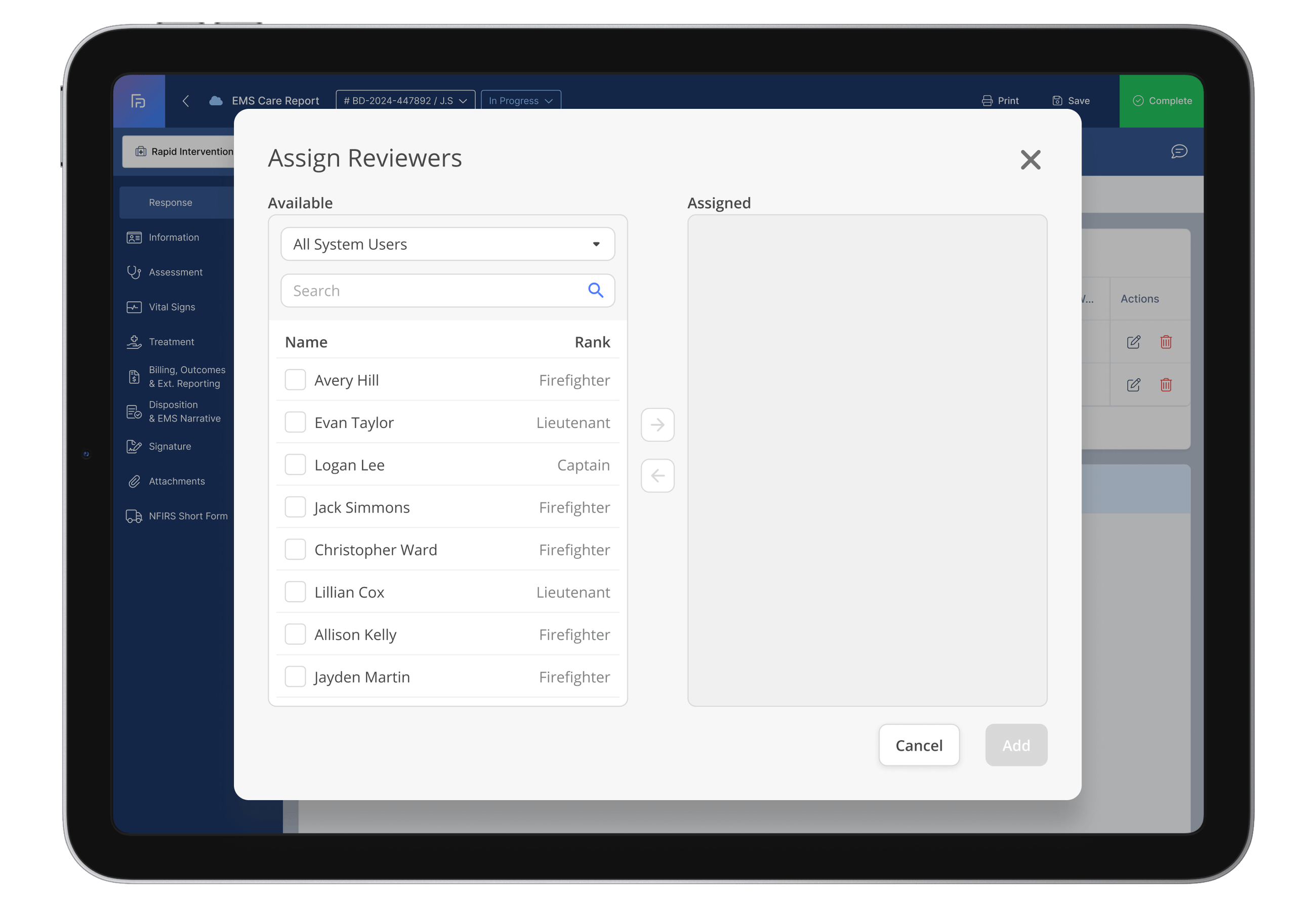Switch to the Response tab in sidebar

[170, 202]
